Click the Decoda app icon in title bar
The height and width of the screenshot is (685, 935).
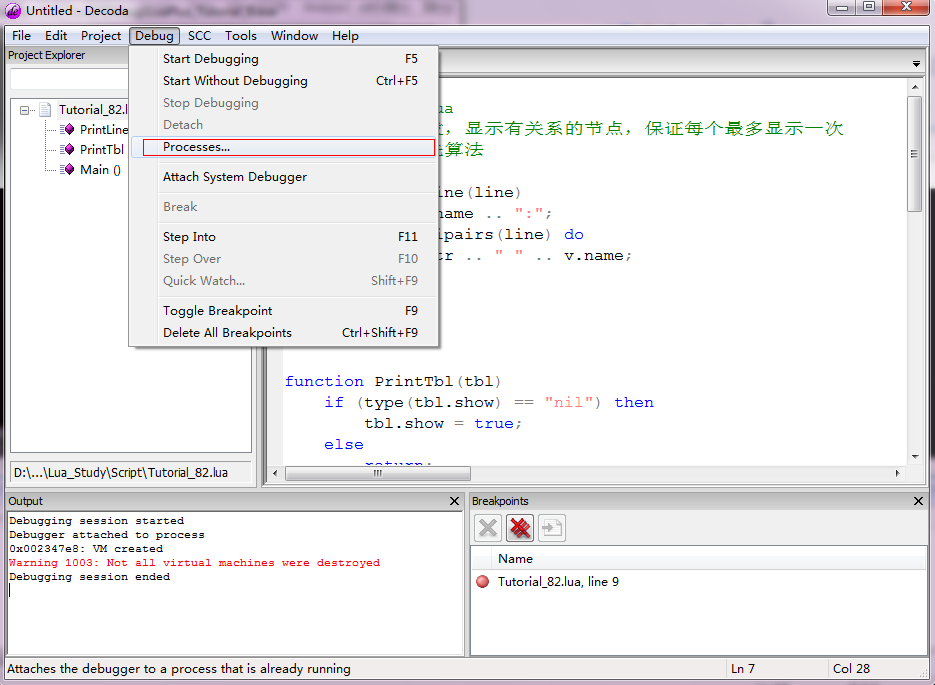[x=13, y=11]
